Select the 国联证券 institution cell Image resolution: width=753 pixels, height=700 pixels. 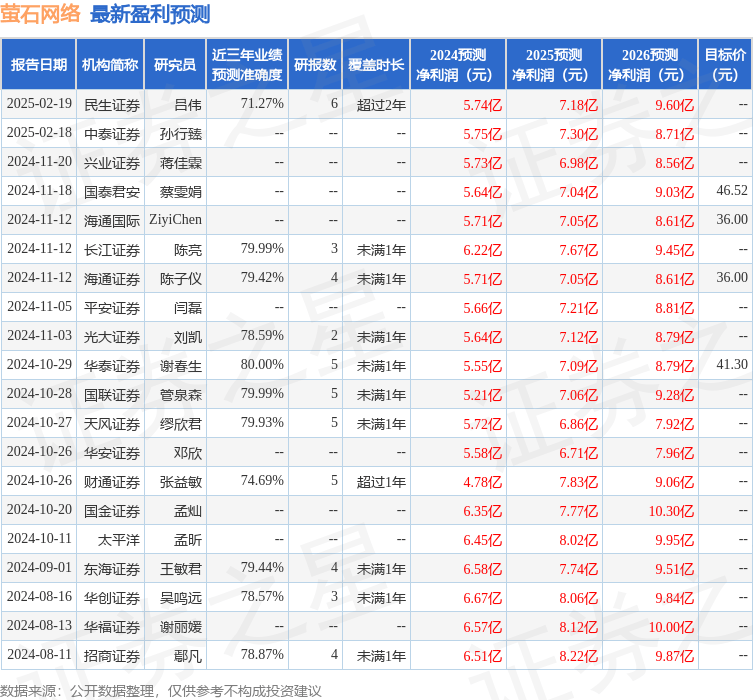coord(112,395)
